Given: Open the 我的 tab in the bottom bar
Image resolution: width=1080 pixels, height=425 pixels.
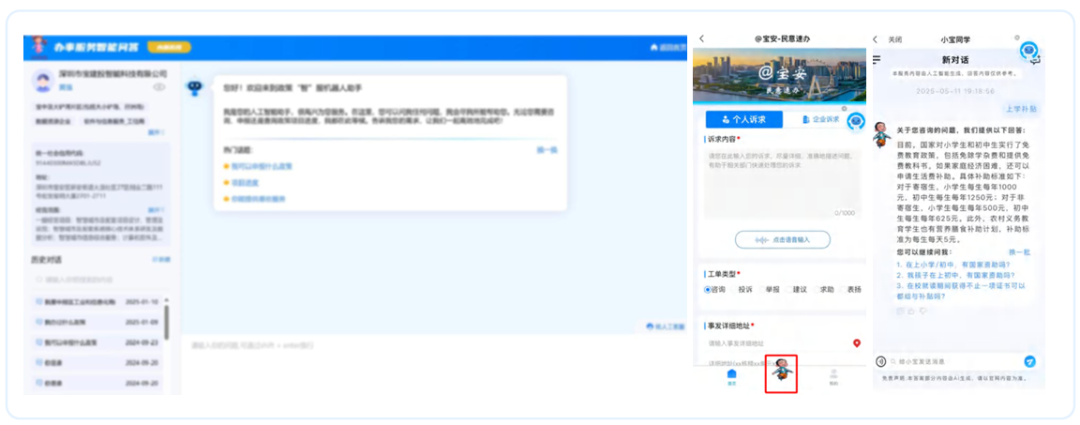Looking at the screenshot, I should [833, 377].
